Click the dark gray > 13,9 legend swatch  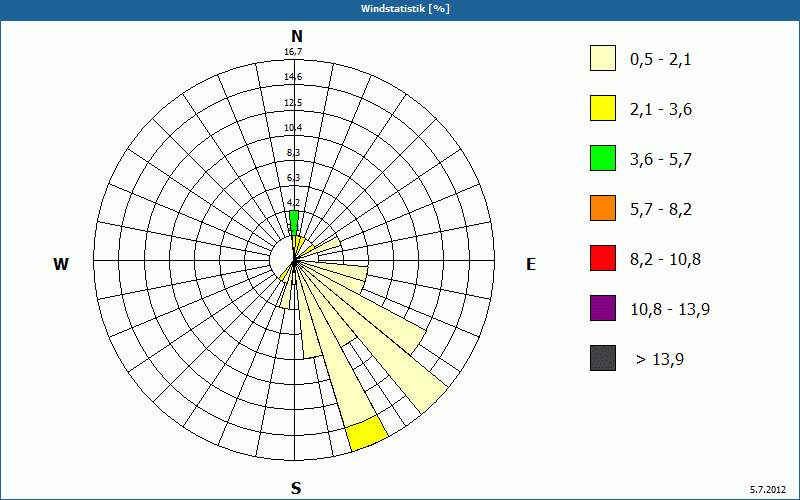(603, 358)
